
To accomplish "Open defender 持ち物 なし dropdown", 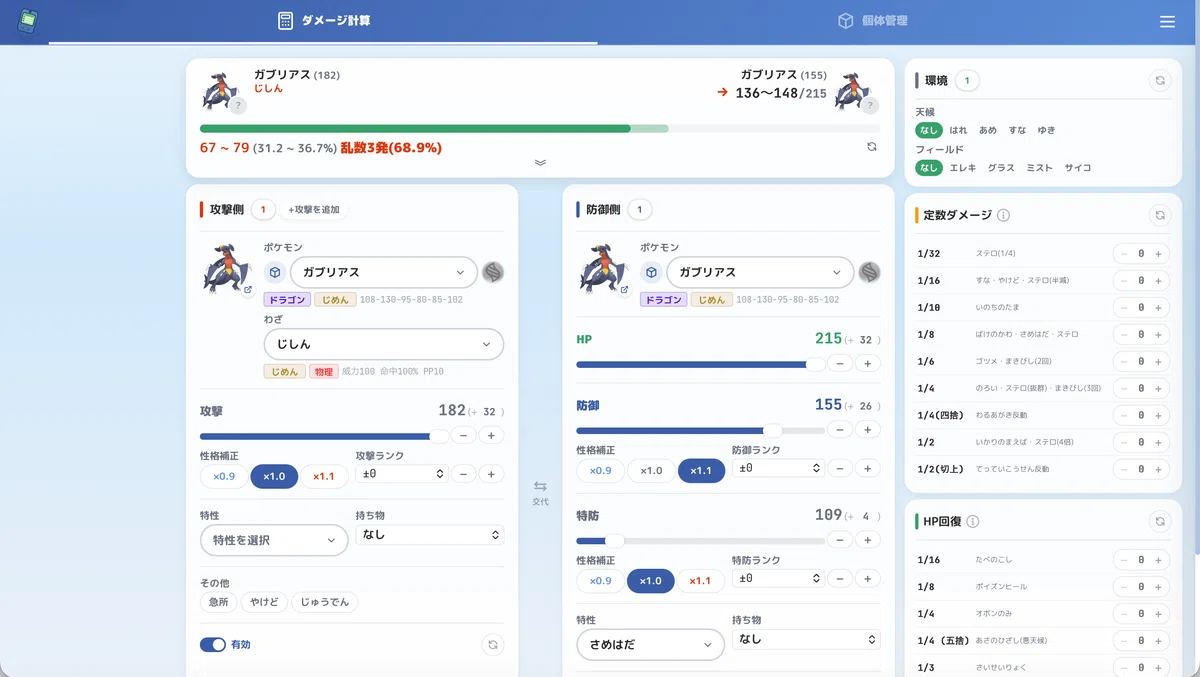I will [807, 639].
